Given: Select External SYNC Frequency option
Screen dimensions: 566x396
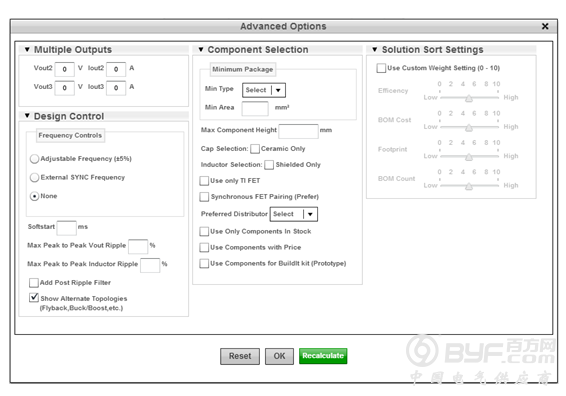Looking at the screenshot, I should pos(34,177).
